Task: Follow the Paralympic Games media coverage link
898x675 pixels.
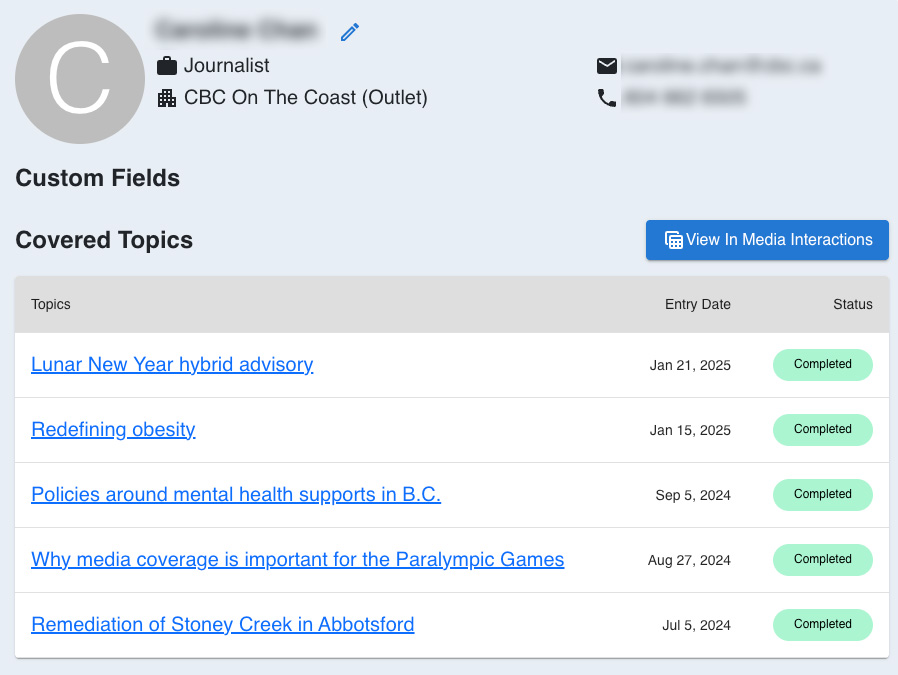Action: tap(298, 560)
